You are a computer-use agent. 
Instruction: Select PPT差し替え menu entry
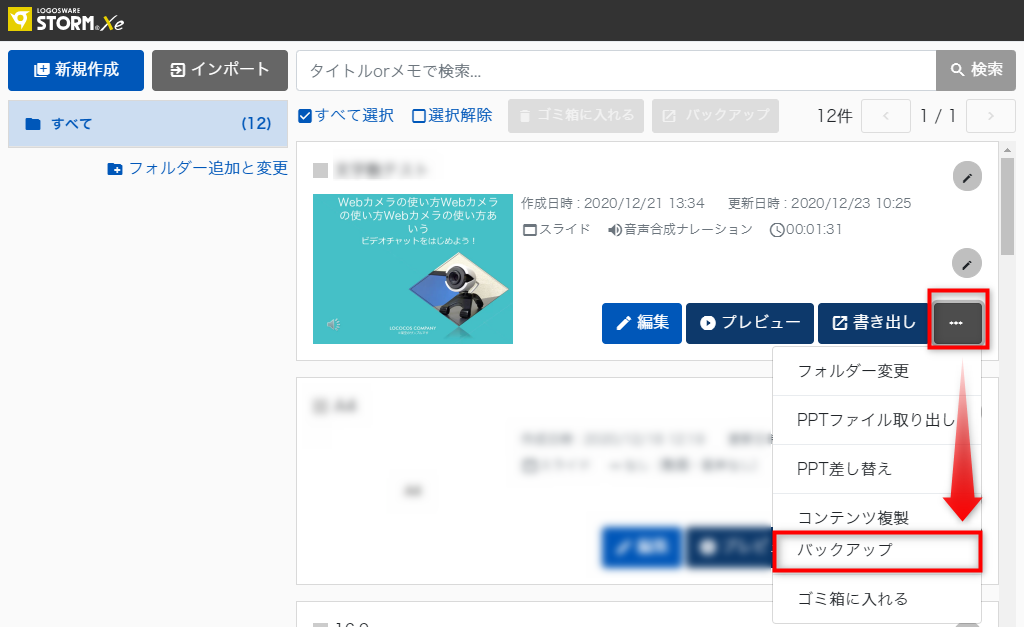[844, 469]
